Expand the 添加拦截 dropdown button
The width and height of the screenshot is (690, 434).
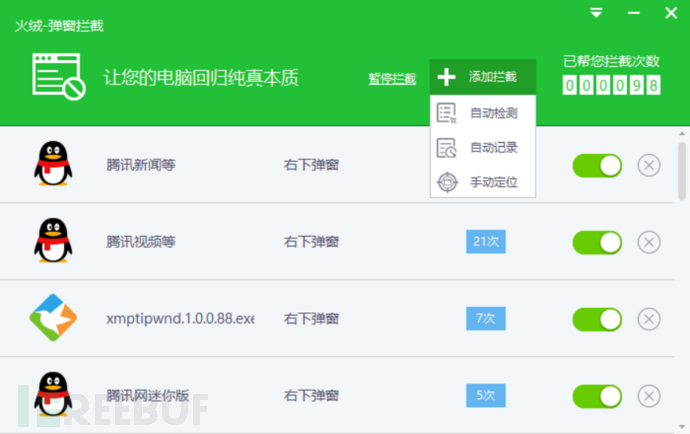[x=483, y=77]
